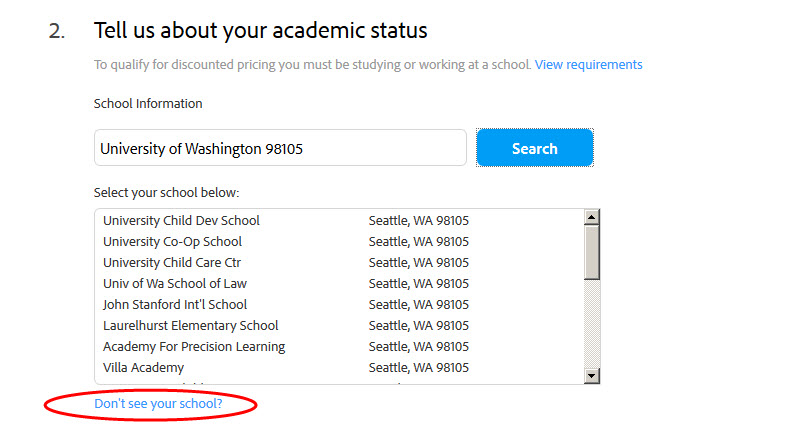Click Seattle, WA 98105 beside Univ of Wa Law
The image size is (793, 426).
(419, 283)
